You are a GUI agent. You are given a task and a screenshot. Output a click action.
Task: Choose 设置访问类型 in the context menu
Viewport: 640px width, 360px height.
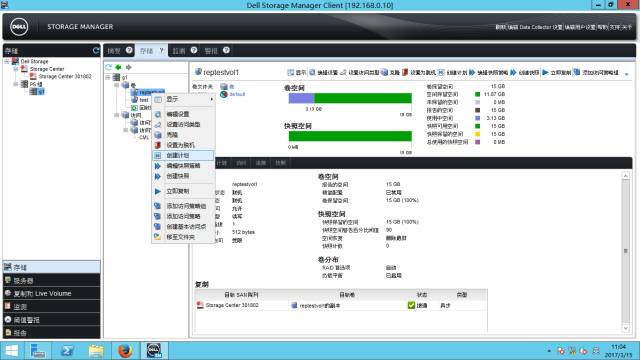(183, 124)
